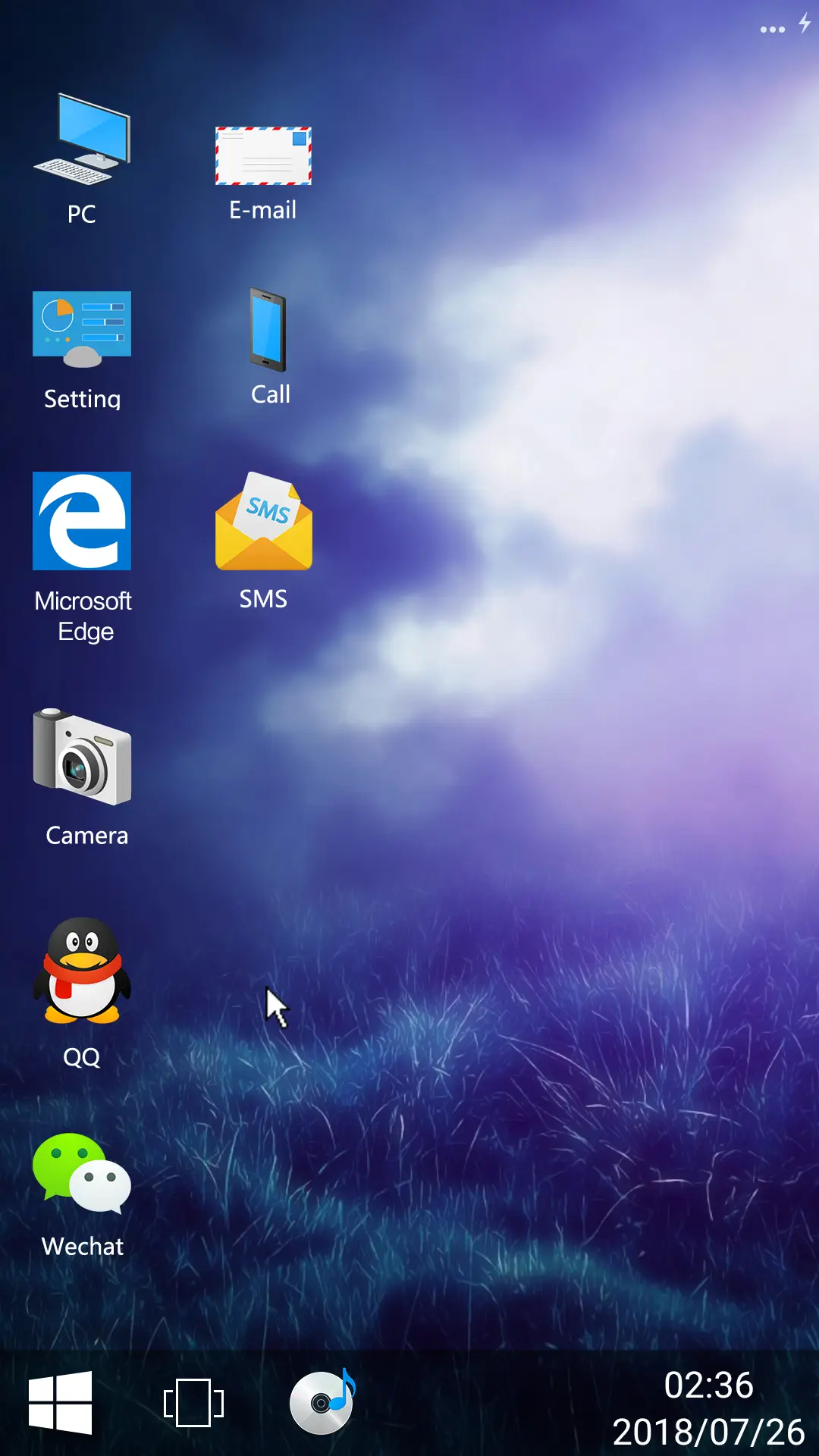
Task: Open the QQ penguin icon
Action: [x=82, y=970]
